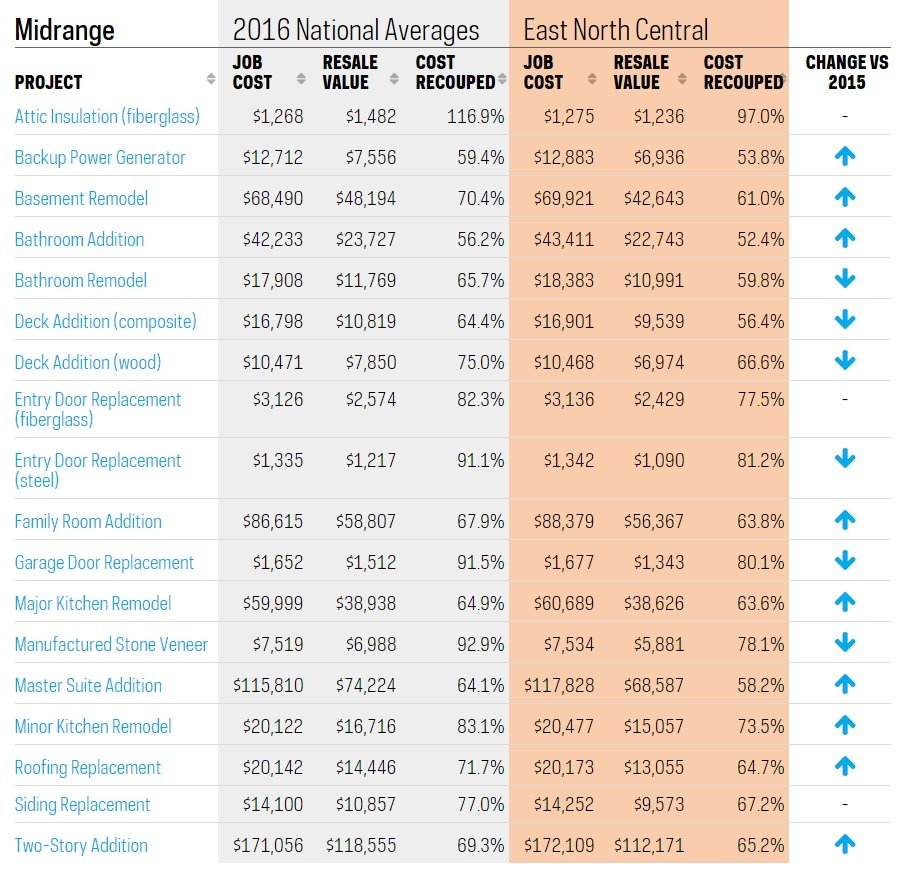Viewport: 907px width, 884px height.
Task: Sort by East North Central Job Cost arrows
Action: (x=592, y=79)
